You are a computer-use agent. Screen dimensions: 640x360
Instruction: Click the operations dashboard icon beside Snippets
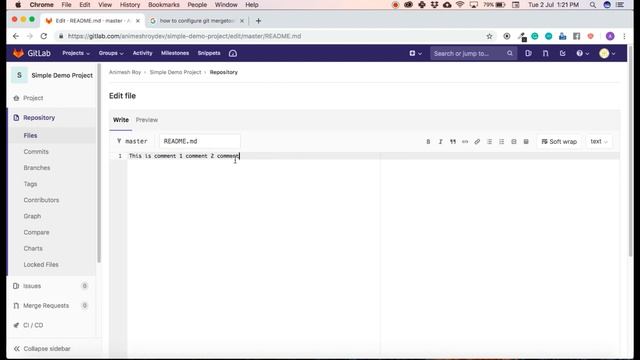click(233, 53)
